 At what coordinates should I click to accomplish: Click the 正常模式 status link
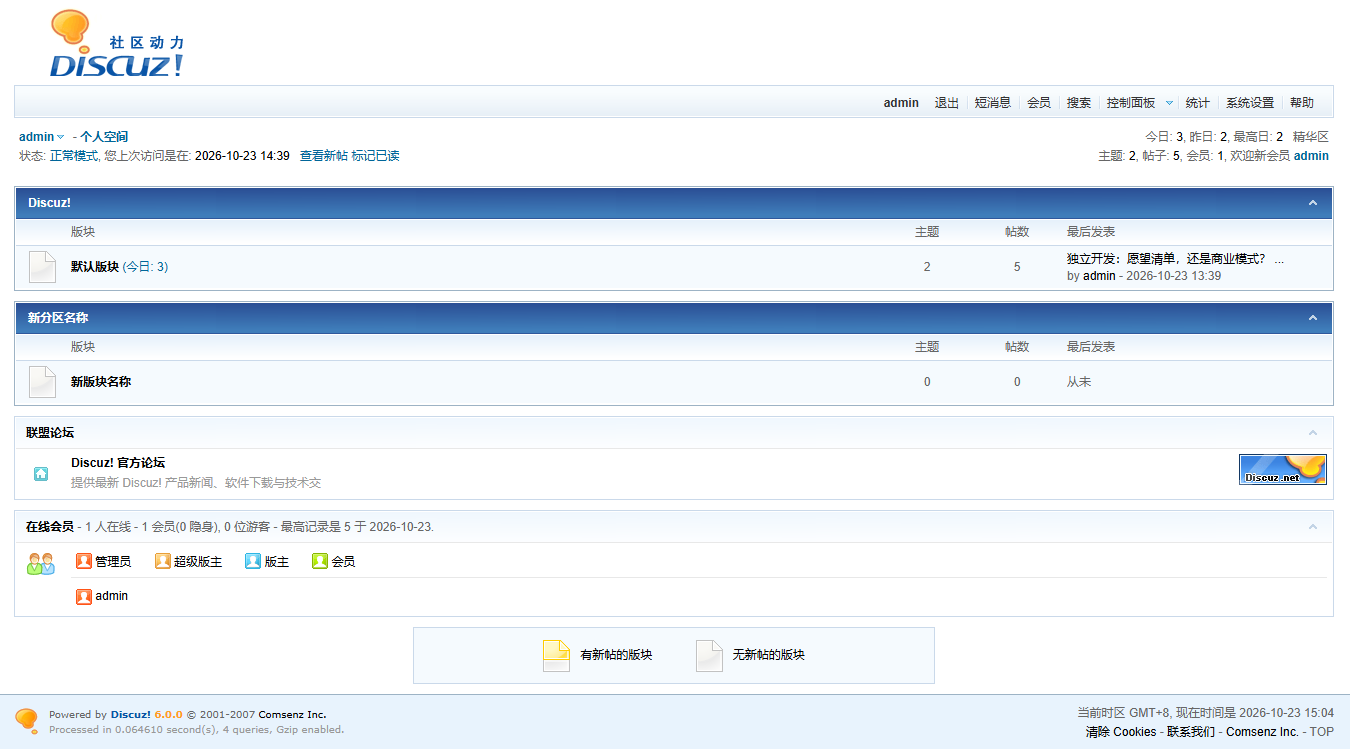[74, 156]
